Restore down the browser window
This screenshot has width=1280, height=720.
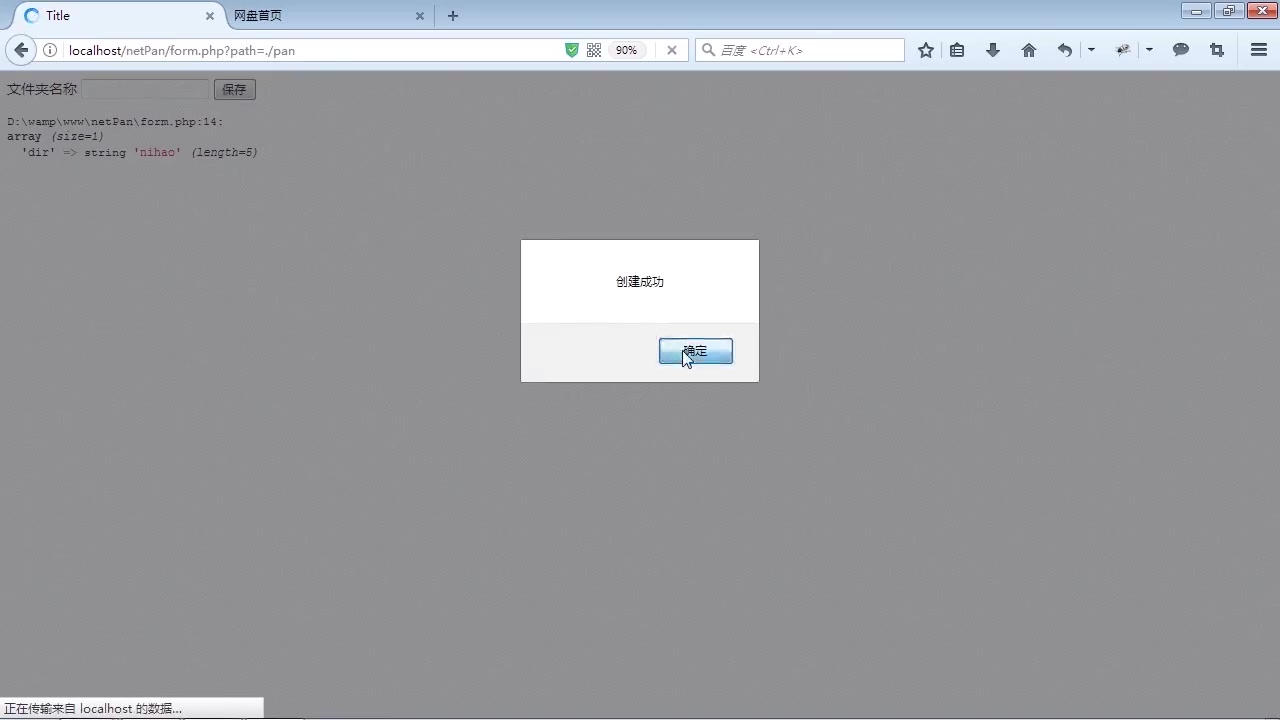point(1229,11)
